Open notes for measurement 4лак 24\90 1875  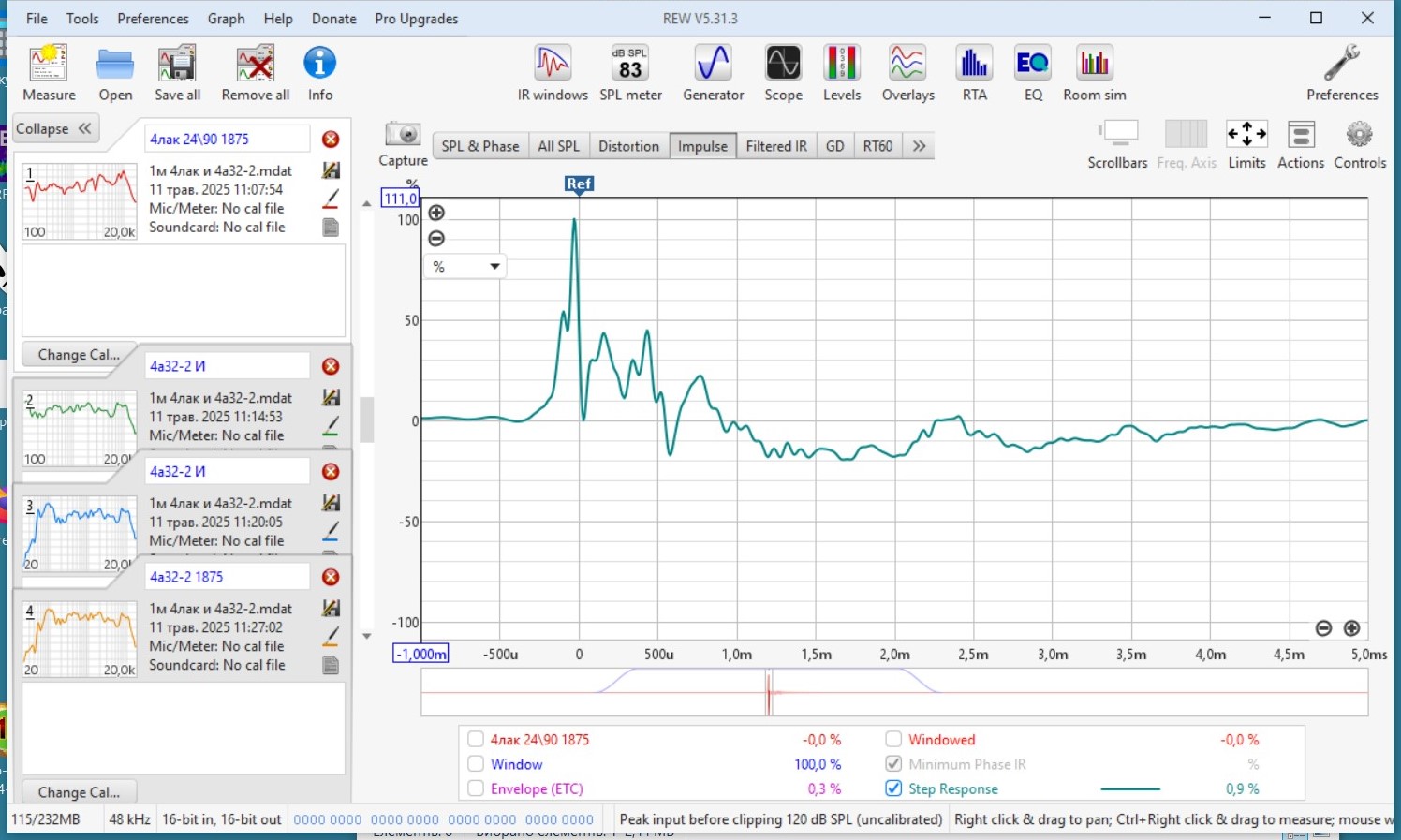coord(331,227)
